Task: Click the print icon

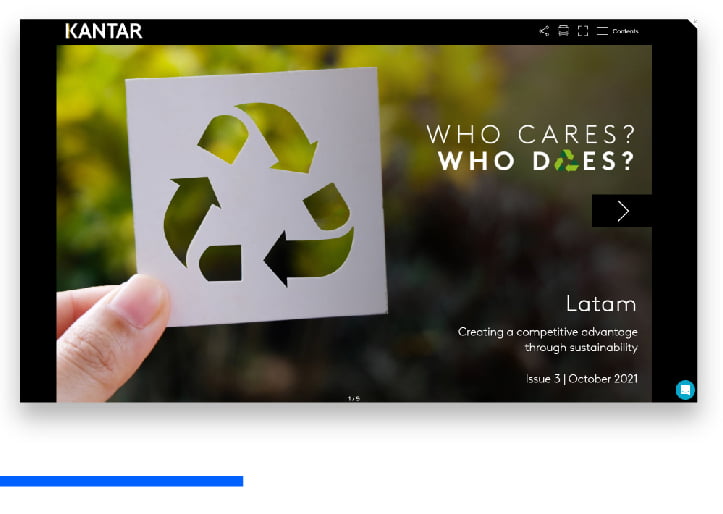Action: (563, 31)
